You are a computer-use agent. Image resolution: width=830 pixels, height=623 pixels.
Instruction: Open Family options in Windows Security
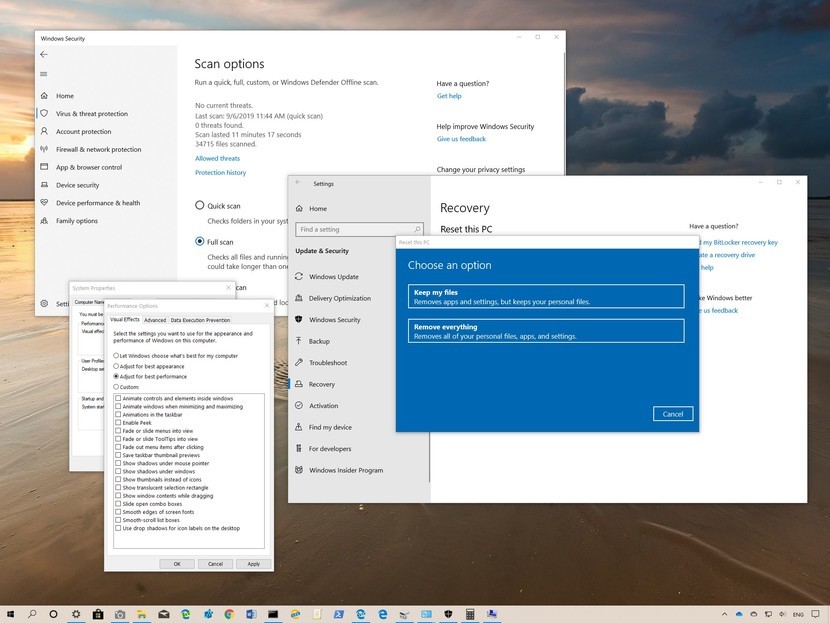pyautogui.click(x=78, y=220)
